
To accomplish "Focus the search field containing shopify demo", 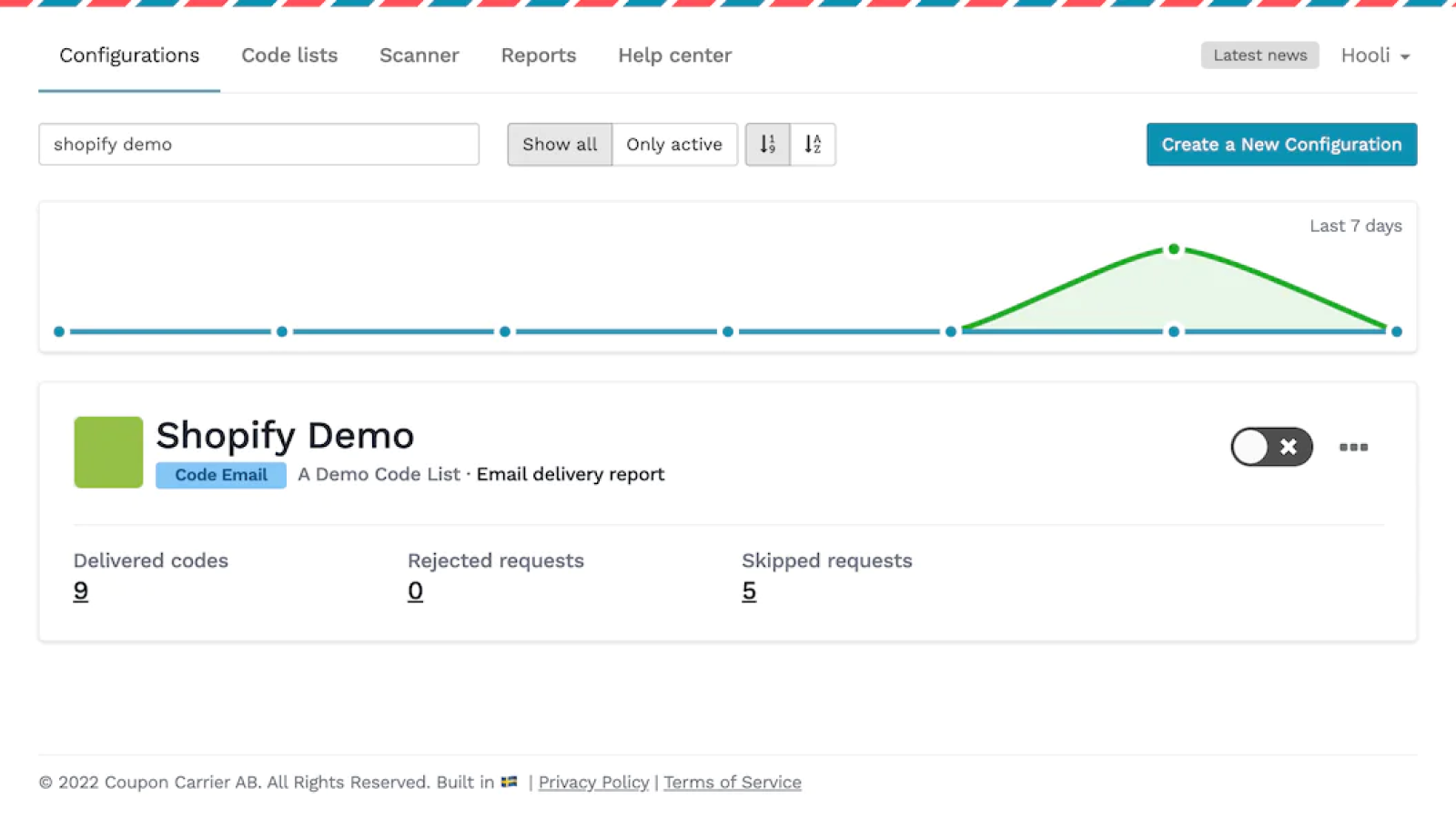I will 258,145.
